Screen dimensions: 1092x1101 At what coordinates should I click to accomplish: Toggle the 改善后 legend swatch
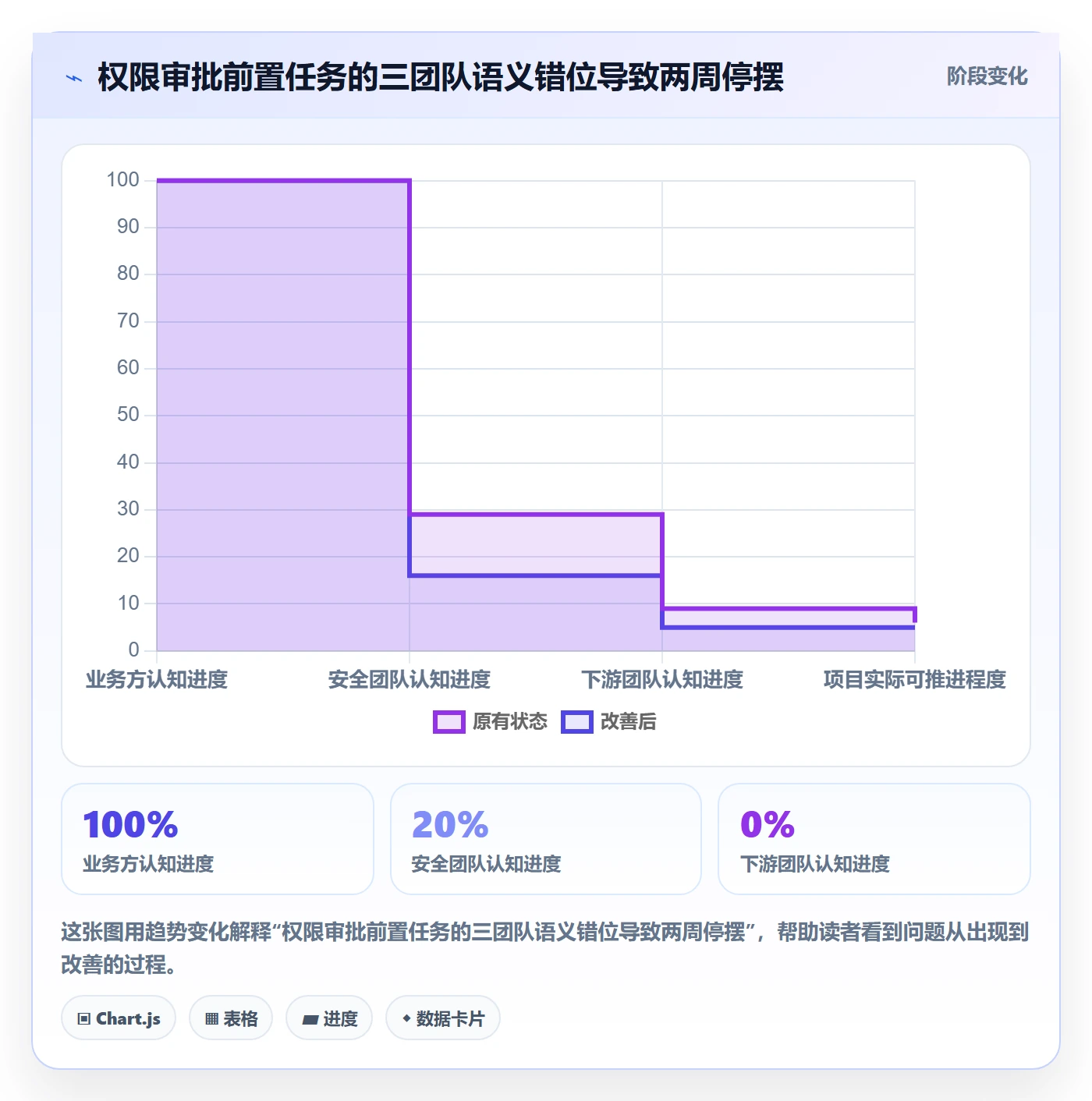577,722
